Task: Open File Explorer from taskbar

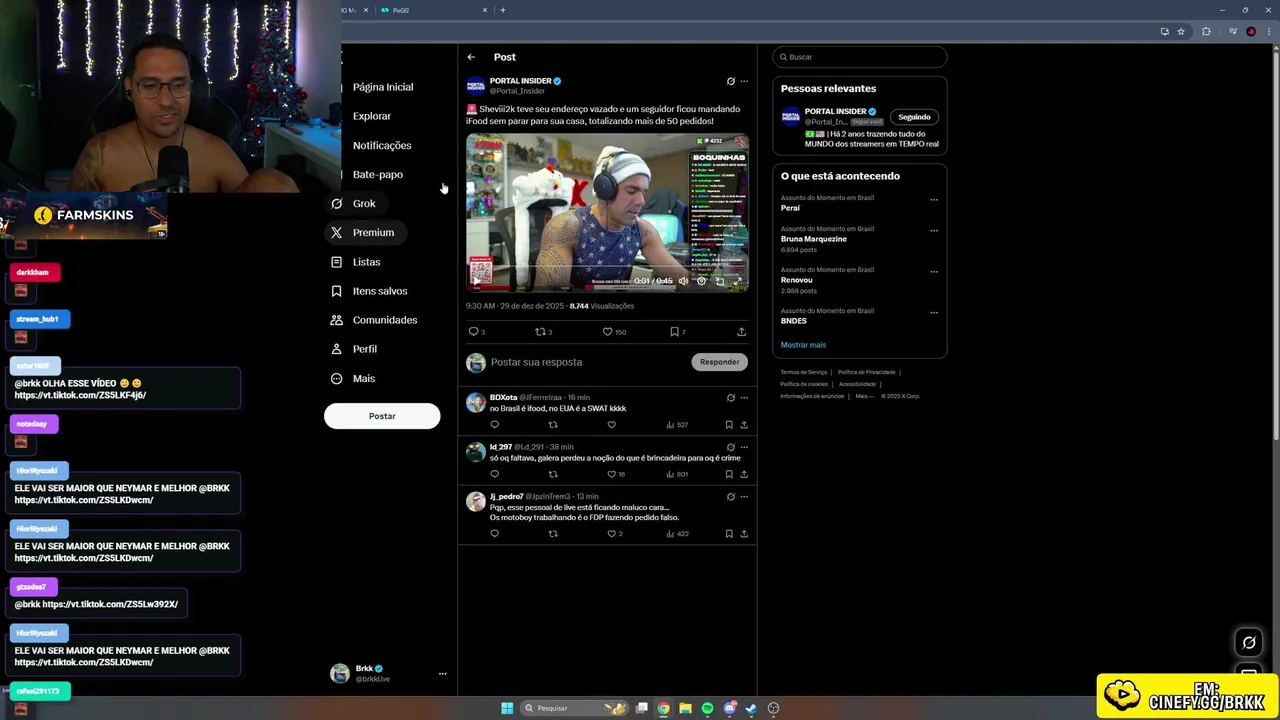Action: 685,708
